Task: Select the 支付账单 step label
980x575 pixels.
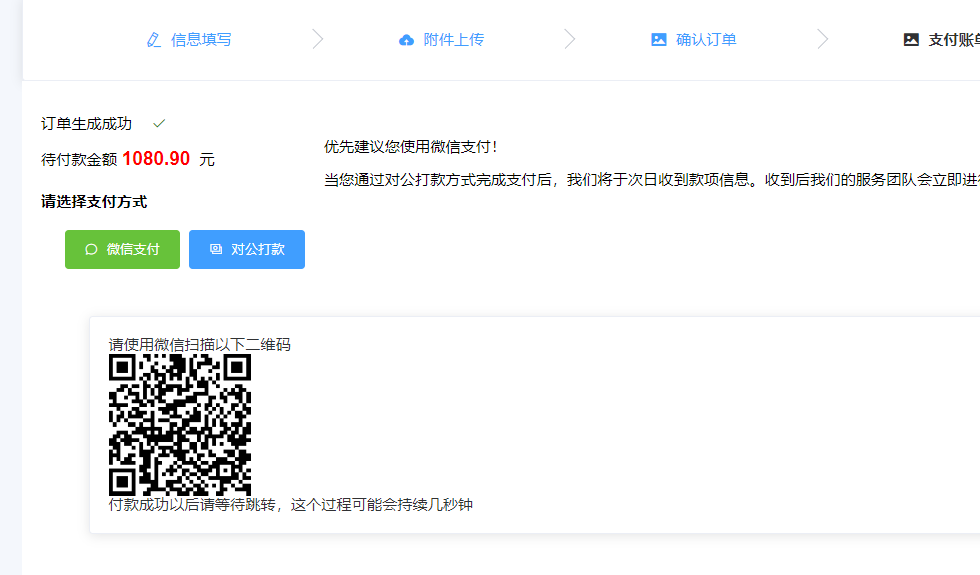Action: click(954, 40)
